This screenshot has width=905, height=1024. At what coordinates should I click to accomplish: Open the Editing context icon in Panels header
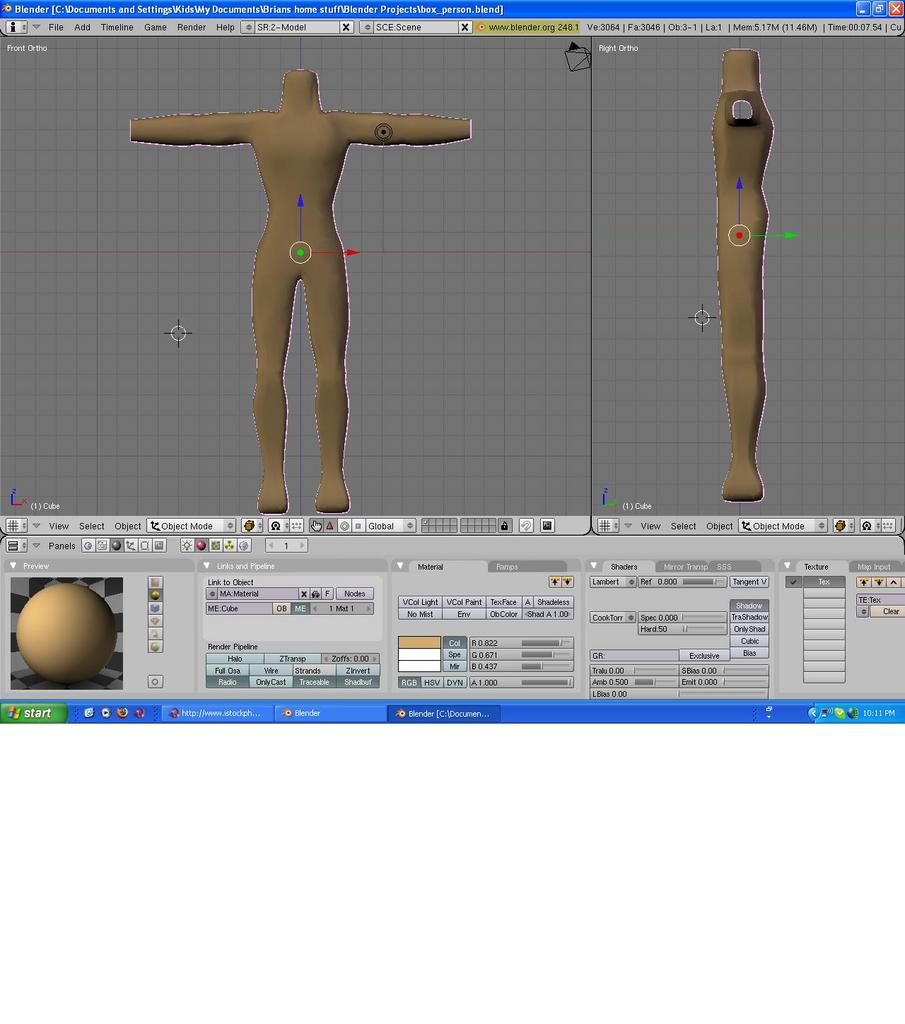145,546
